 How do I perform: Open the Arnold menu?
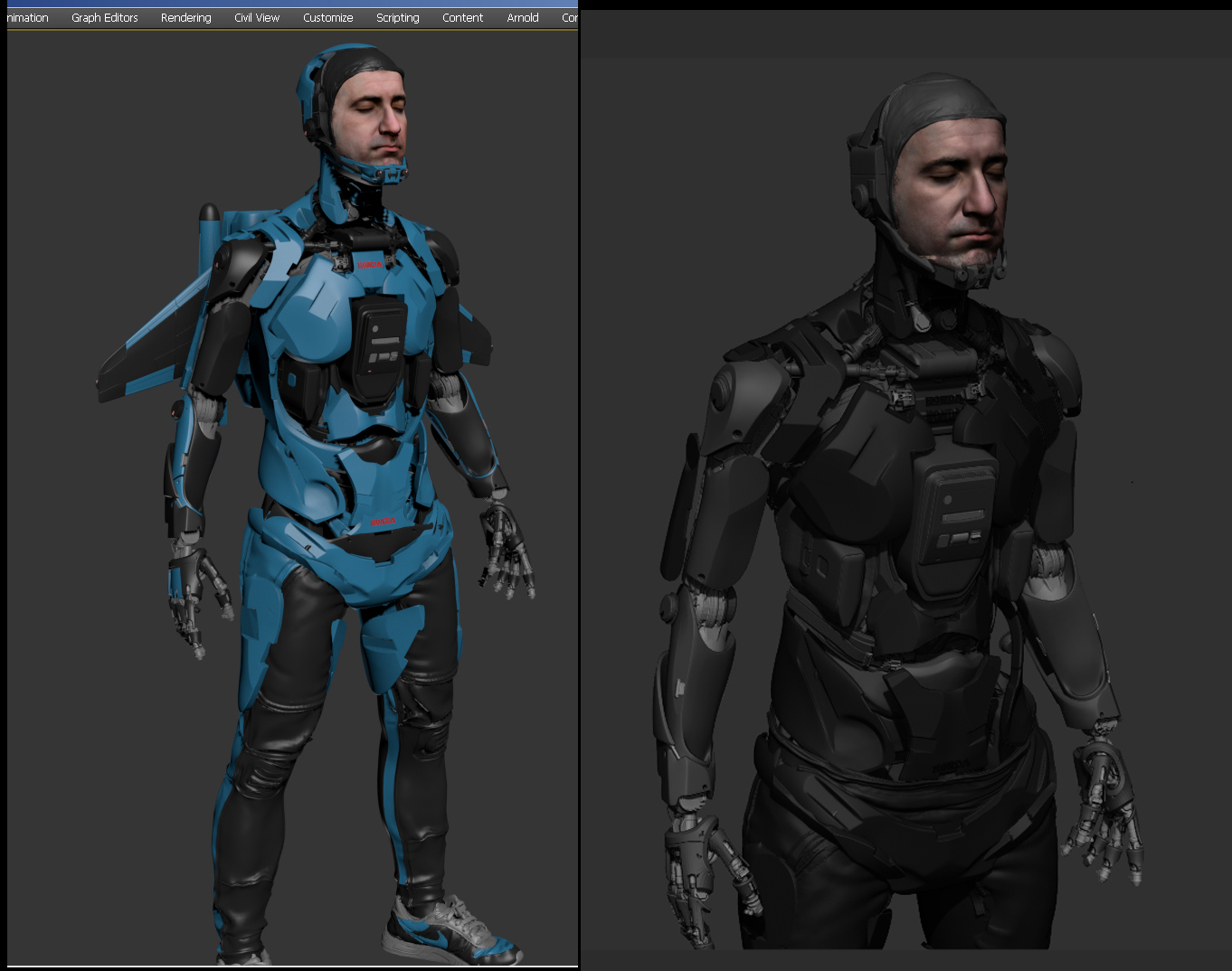(x=523, y=18)
